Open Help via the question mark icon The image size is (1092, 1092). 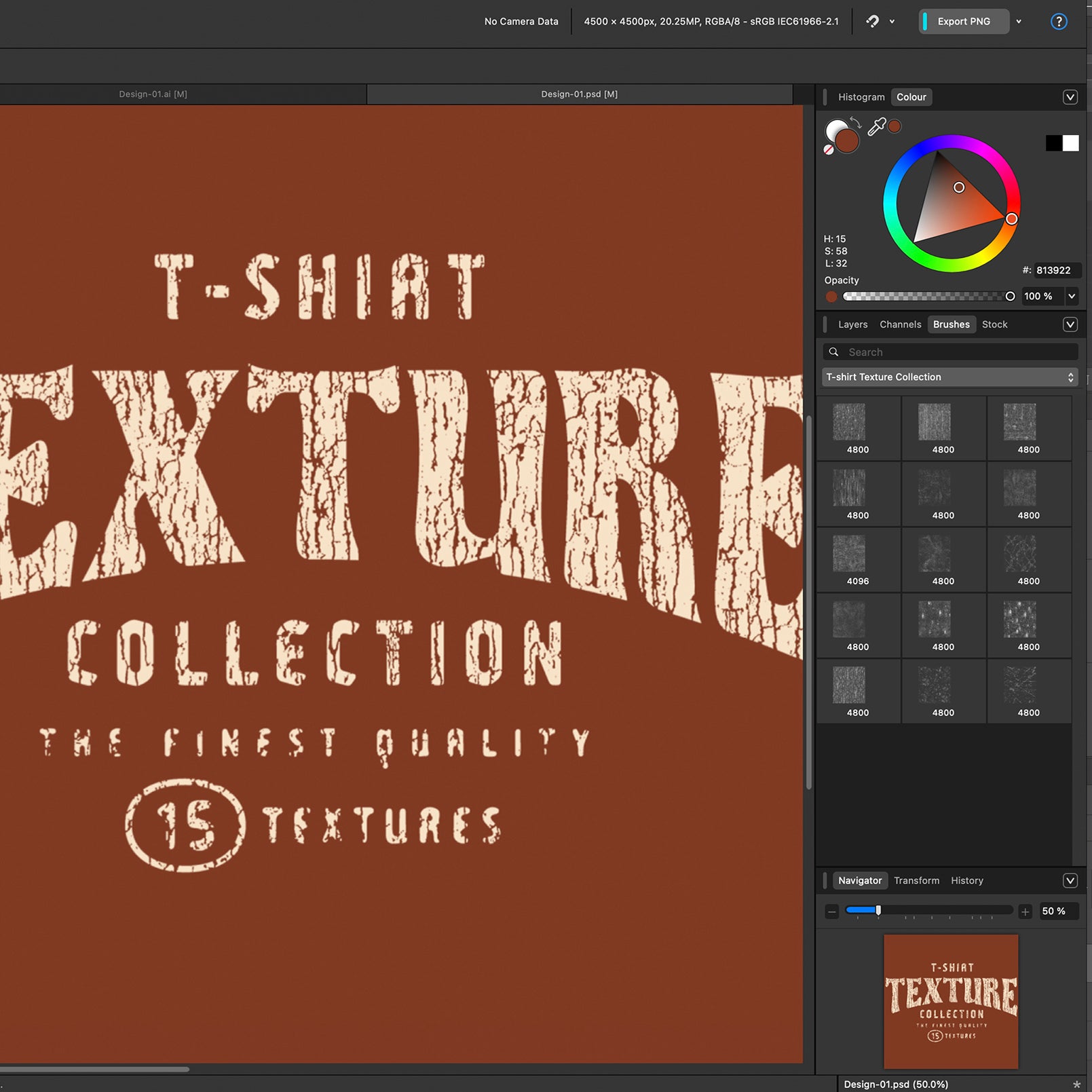1059,21
